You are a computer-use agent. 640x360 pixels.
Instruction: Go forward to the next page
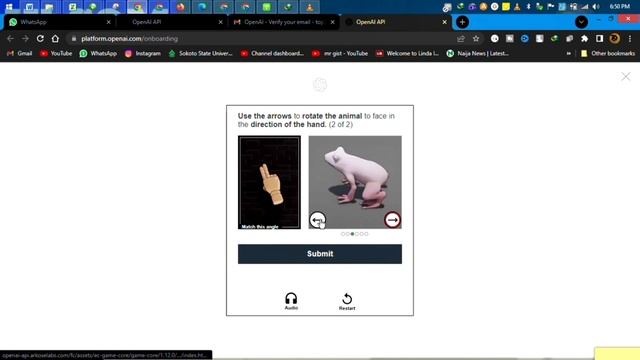(x=25, y=38)
